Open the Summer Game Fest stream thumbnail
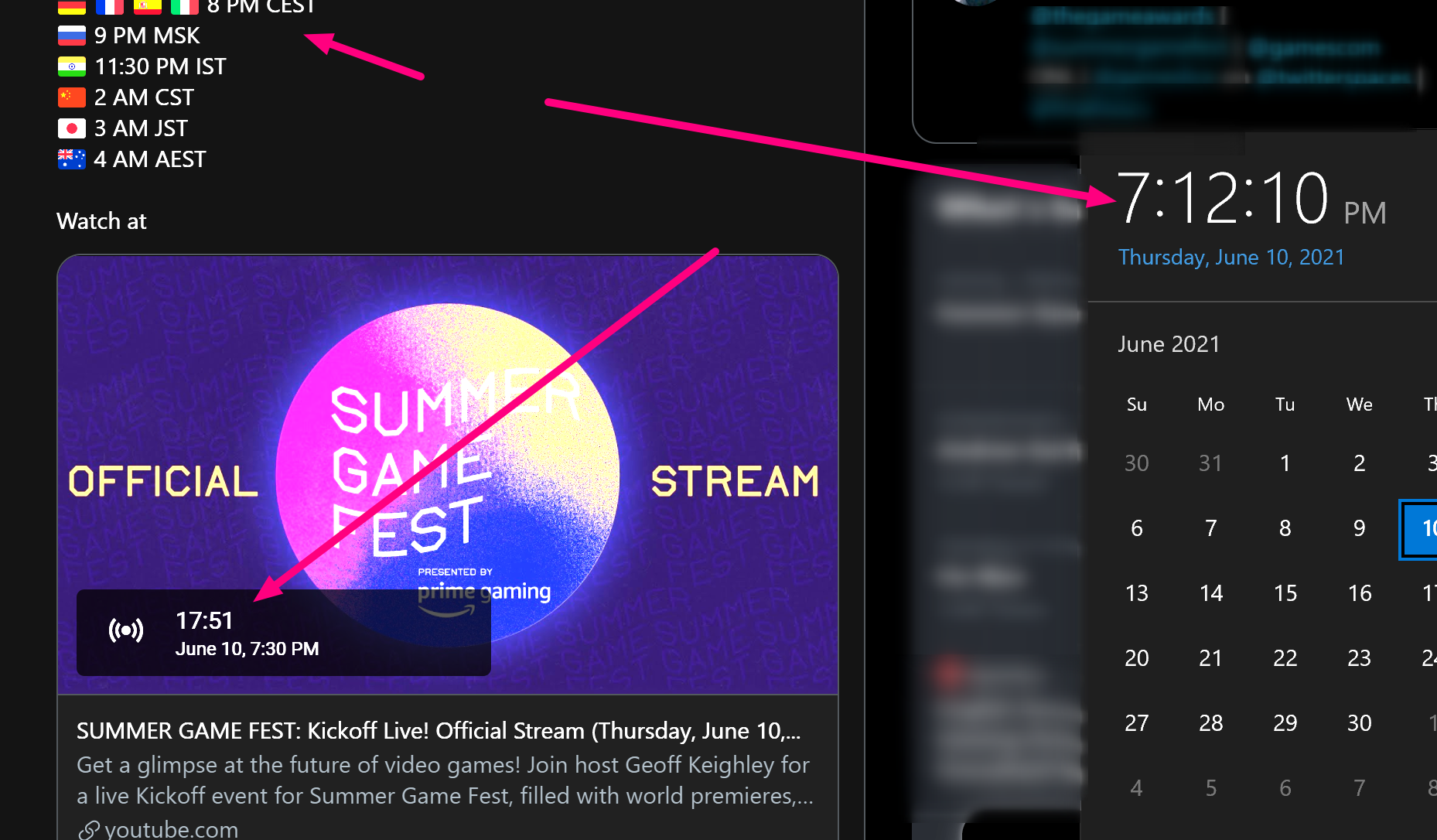The width and height of the screenshot is (1437, 840). pos(448,475)
